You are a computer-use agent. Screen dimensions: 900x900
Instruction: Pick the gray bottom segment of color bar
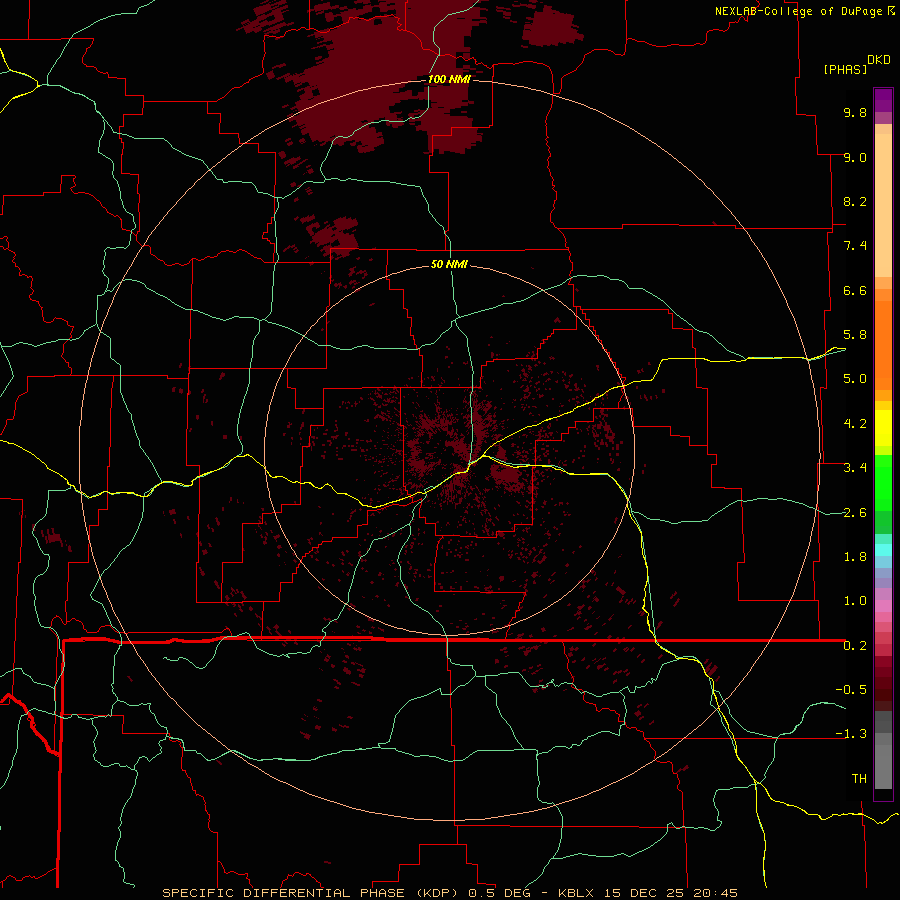[x=883, y=766]
